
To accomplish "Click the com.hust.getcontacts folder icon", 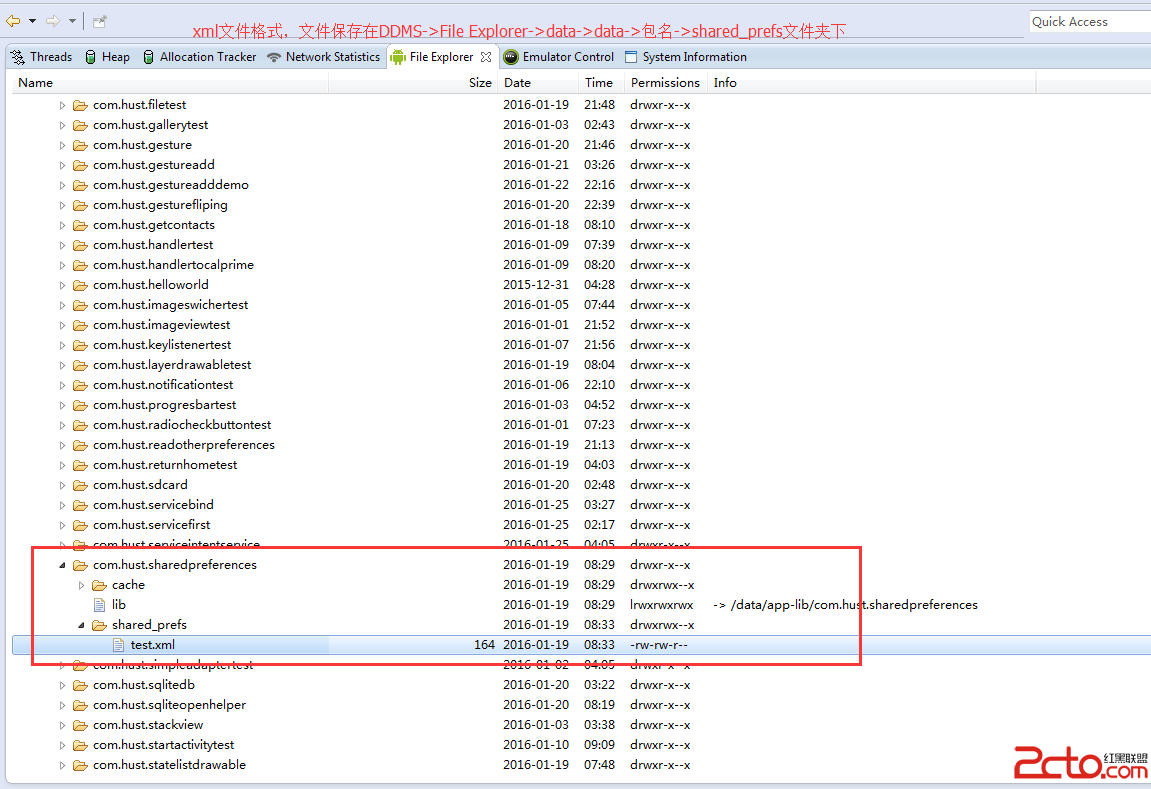I will point(80,225).
